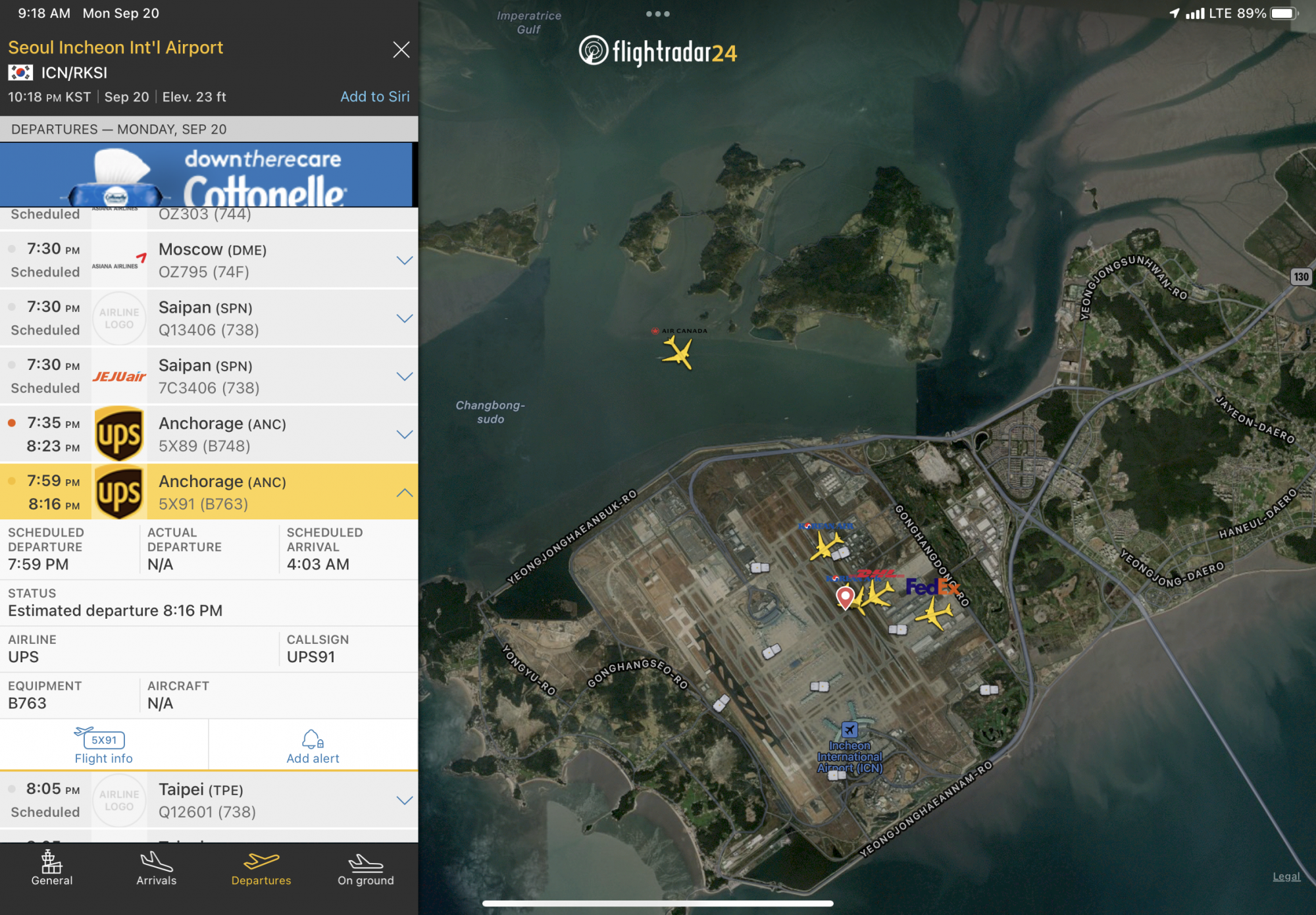Click the flightradar24 logo
This screenshot has width=1316, height=915.
(658, 51)
